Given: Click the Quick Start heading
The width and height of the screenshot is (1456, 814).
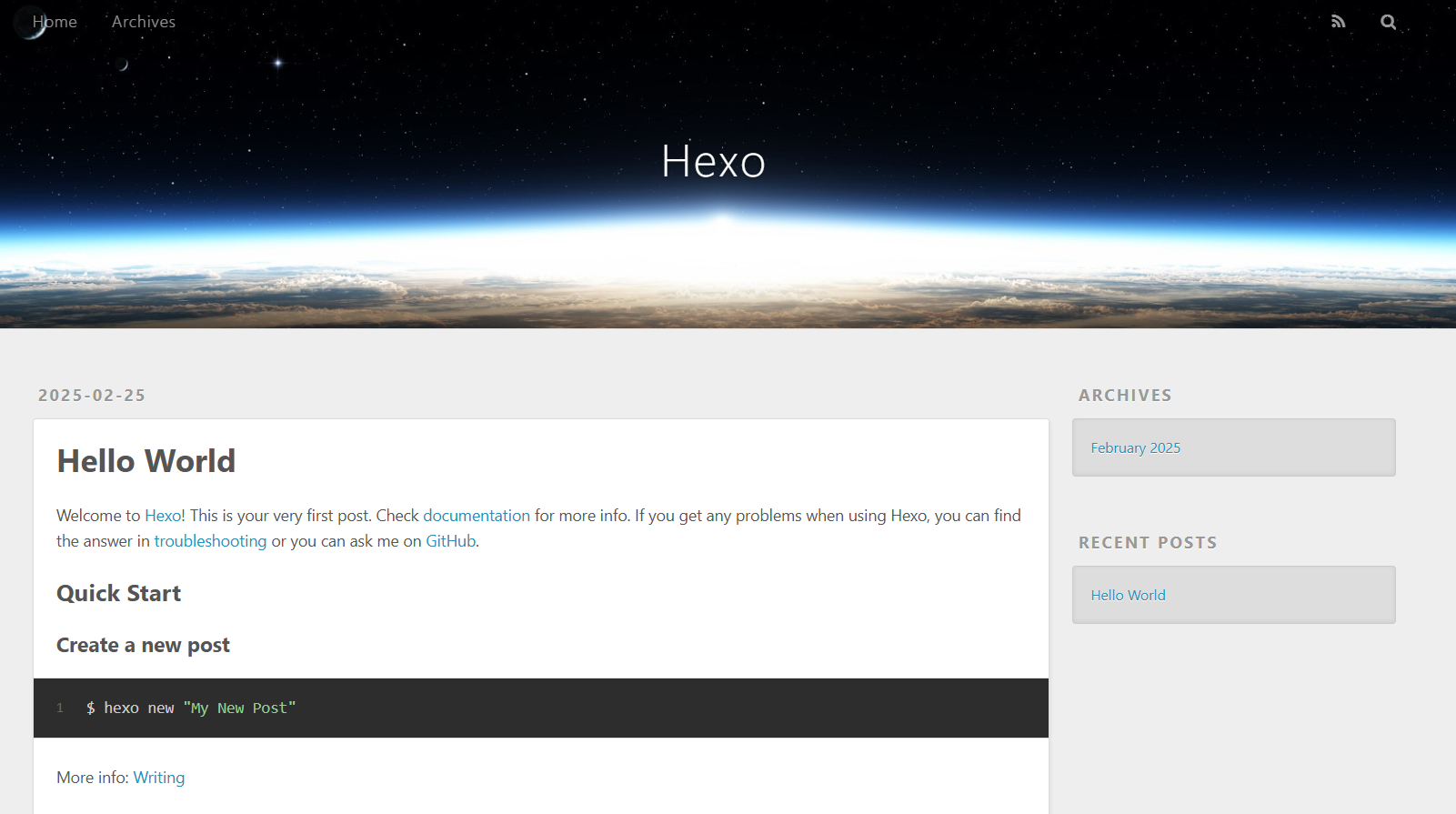Looking at the screenshot, I should pos(119,594).
